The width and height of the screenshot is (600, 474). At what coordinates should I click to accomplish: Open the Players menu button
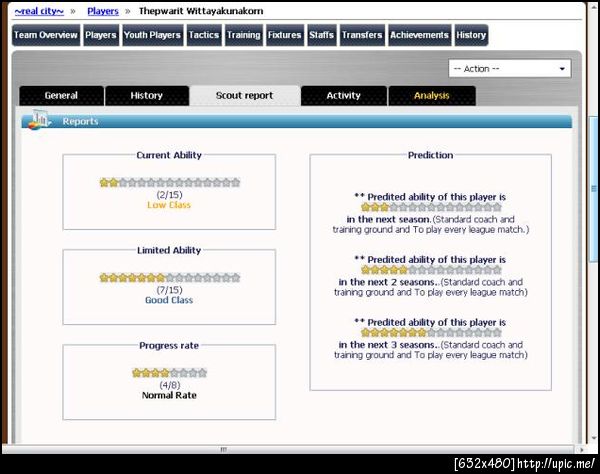[101, 35]
